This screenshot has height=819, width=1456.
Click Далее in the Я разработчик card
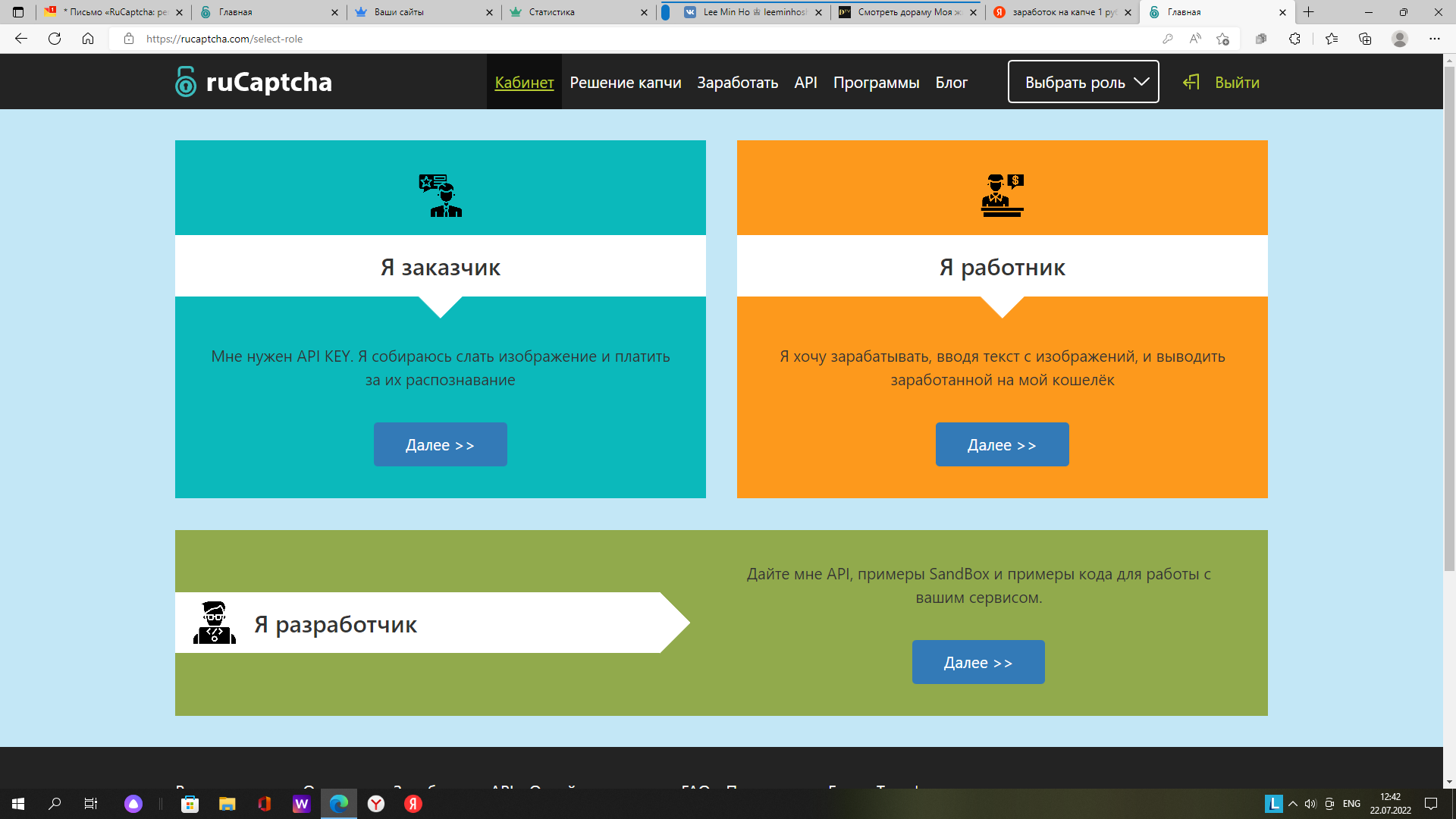tap(978, 662)
